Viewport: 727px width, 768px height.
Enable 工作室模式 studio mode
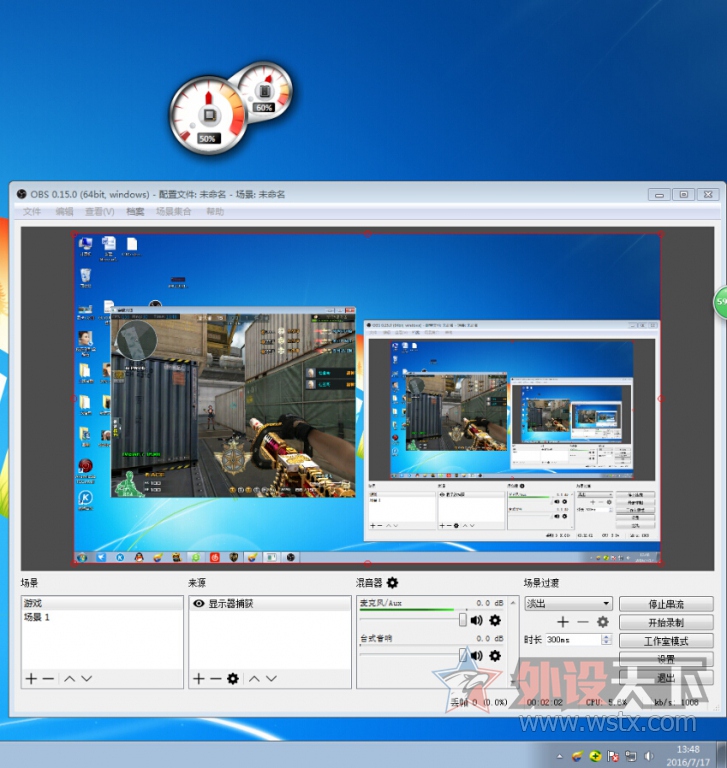(666, 641)
